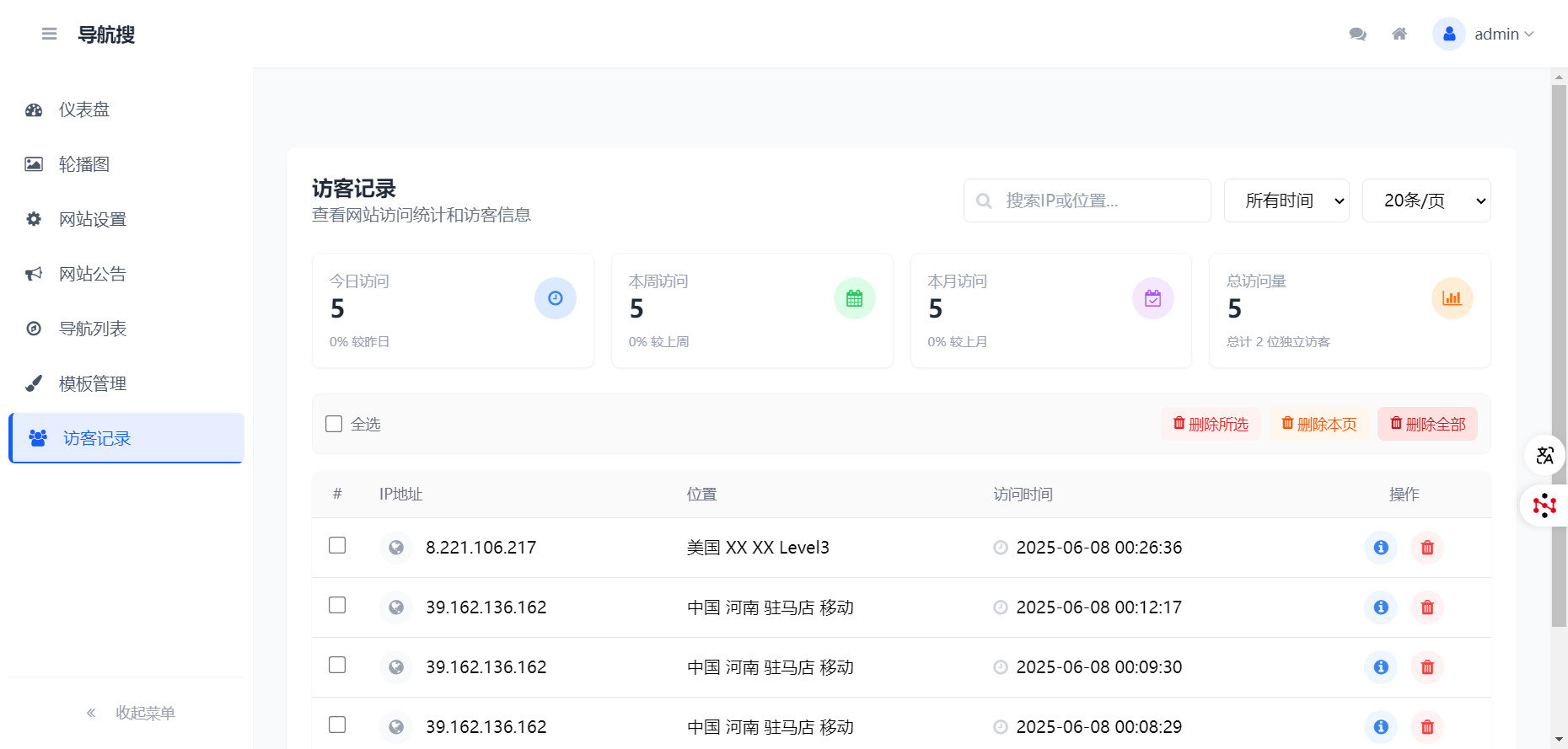The width and height of the screenshot is (1568, 749).
Task: Click the translate floating icon
Action: 1544,456
